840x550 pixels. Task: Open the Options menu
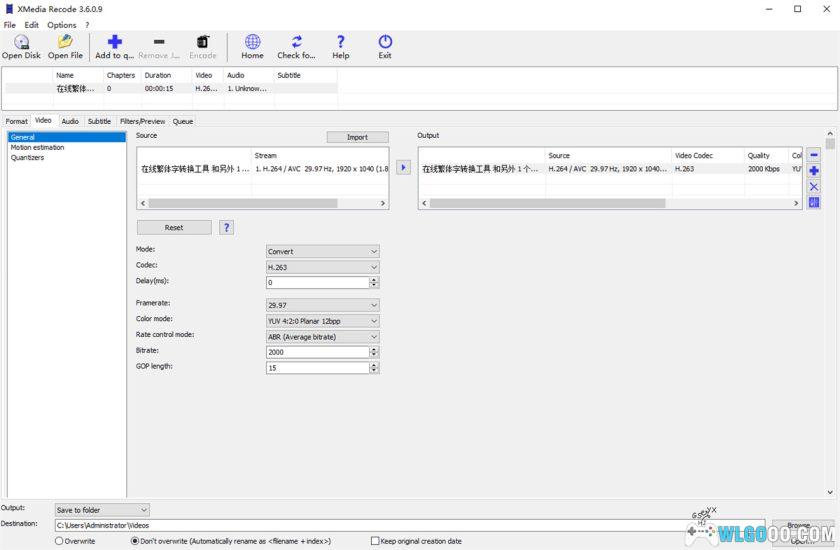(x=62, y=25)
